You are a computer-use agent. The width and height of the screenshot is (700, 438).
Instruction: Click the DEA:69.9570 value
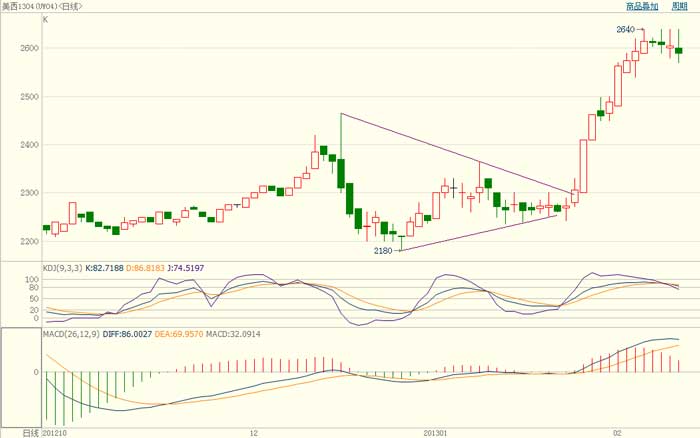(179, 334)
